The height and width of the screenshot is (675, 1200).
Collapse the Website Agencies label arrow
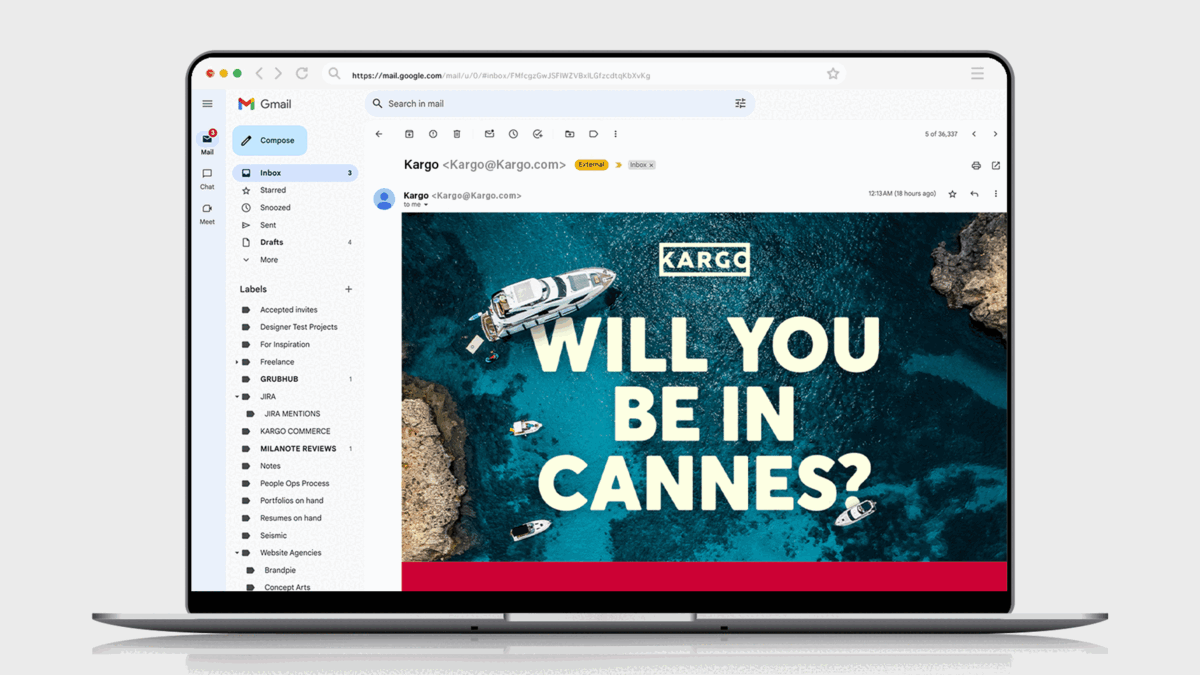237,553
